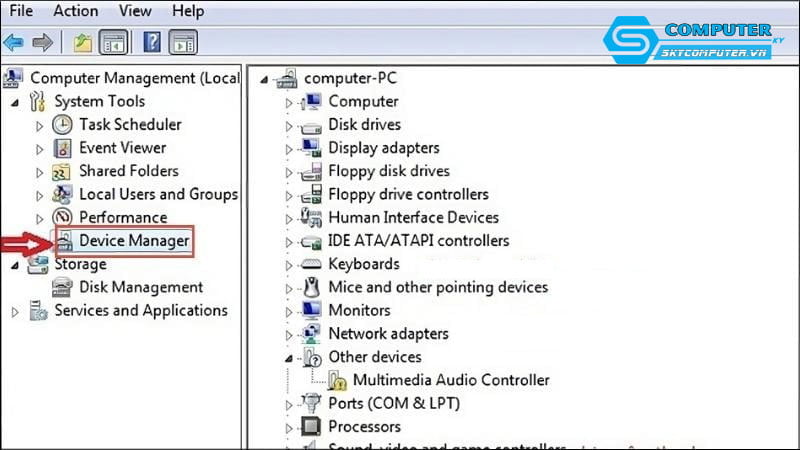This screenshot has width=800, height=450.
Task: Click the Mice and pointing devices icon
Action: [x=311, y=287]
